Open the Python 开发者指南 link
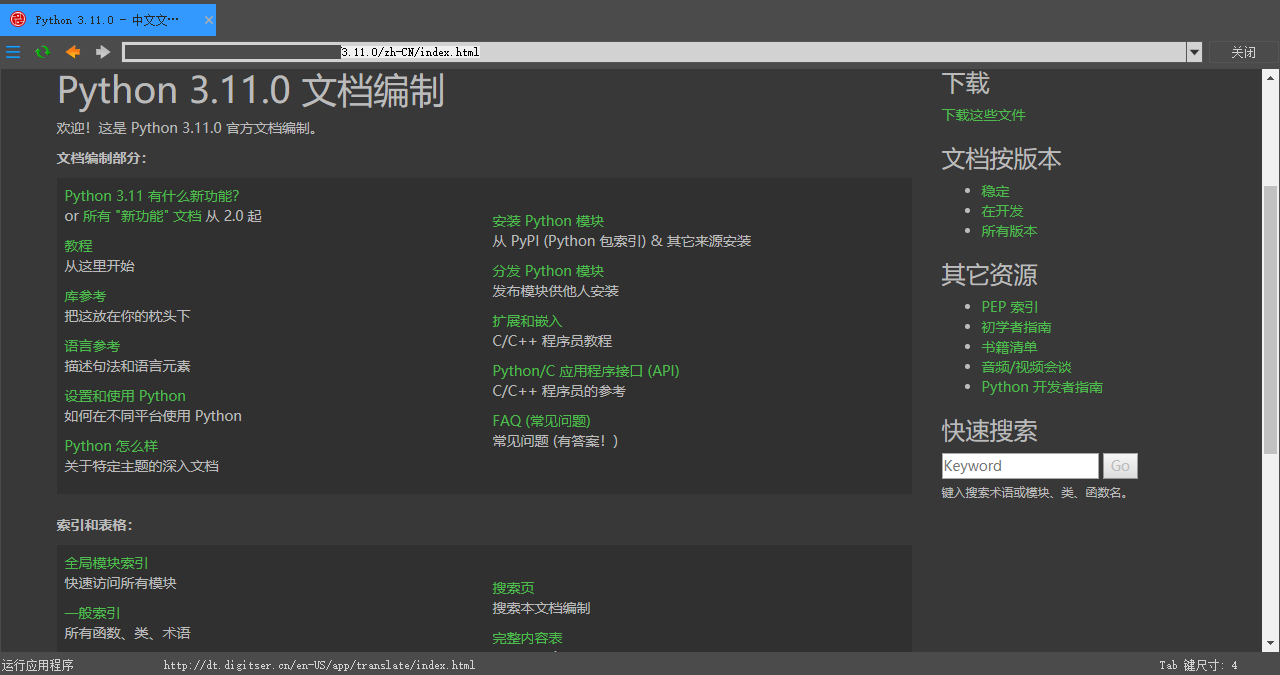The image size is (1280, 675). [1042, 387]
